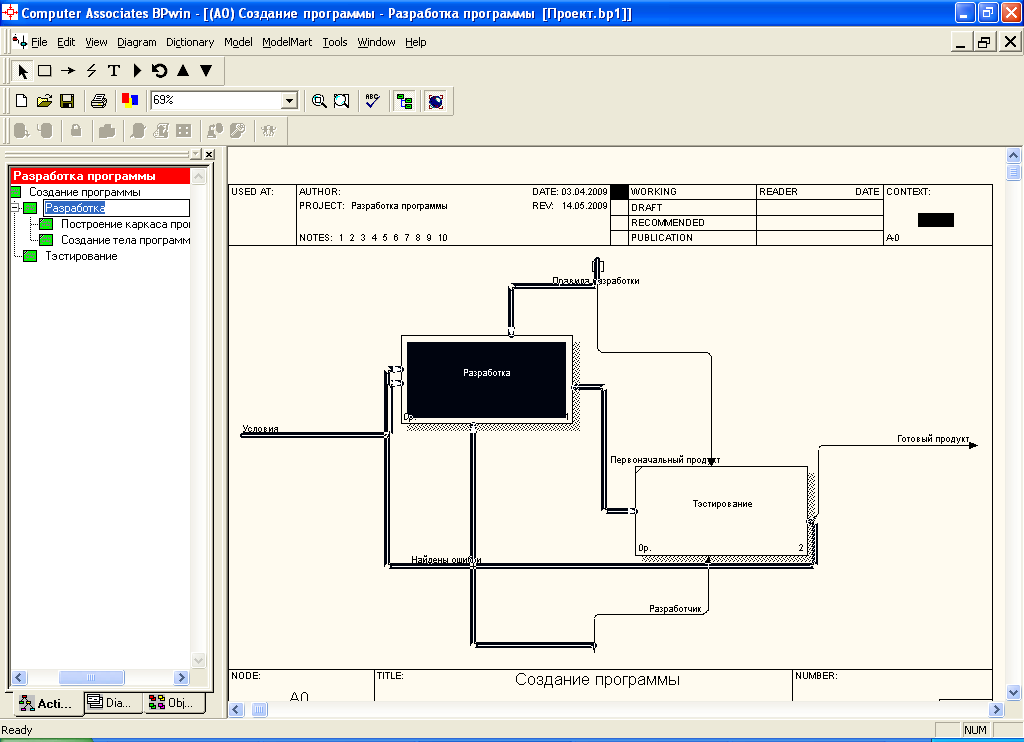Select the Text block tool
This screenshot has height=742, width=1024.
pyautogui.click(x=113, y=71)
